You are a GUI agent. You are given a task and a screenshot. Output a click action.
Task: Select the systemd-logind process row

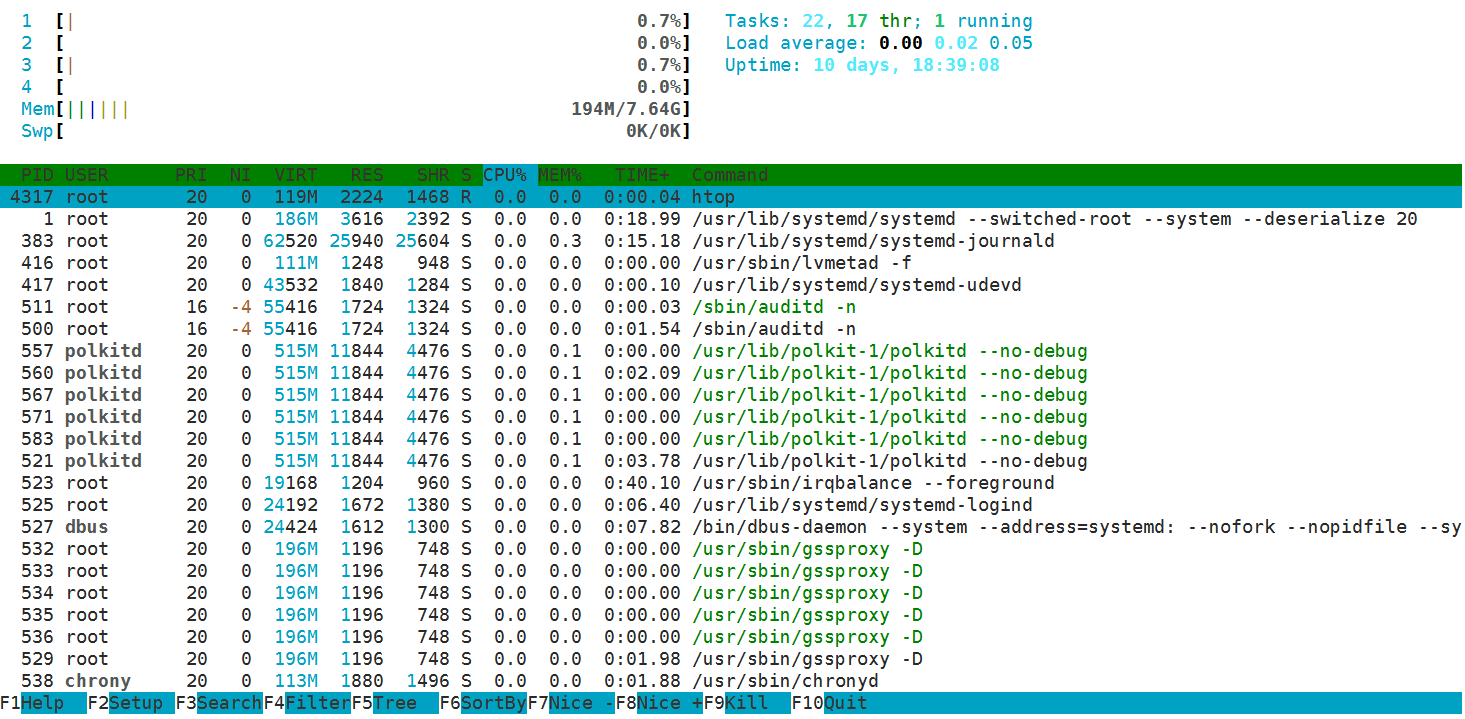click(731, 505)
